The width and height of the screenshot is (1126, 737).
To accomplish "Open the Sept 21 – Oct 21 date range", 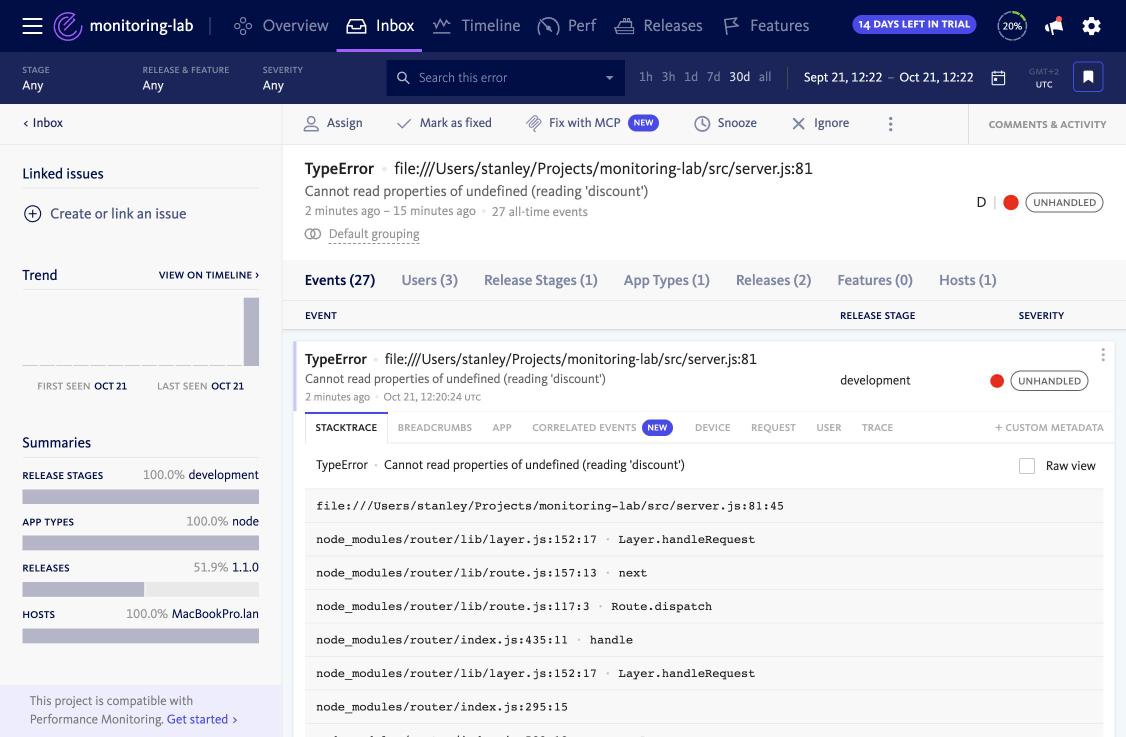I will (888, 78).
